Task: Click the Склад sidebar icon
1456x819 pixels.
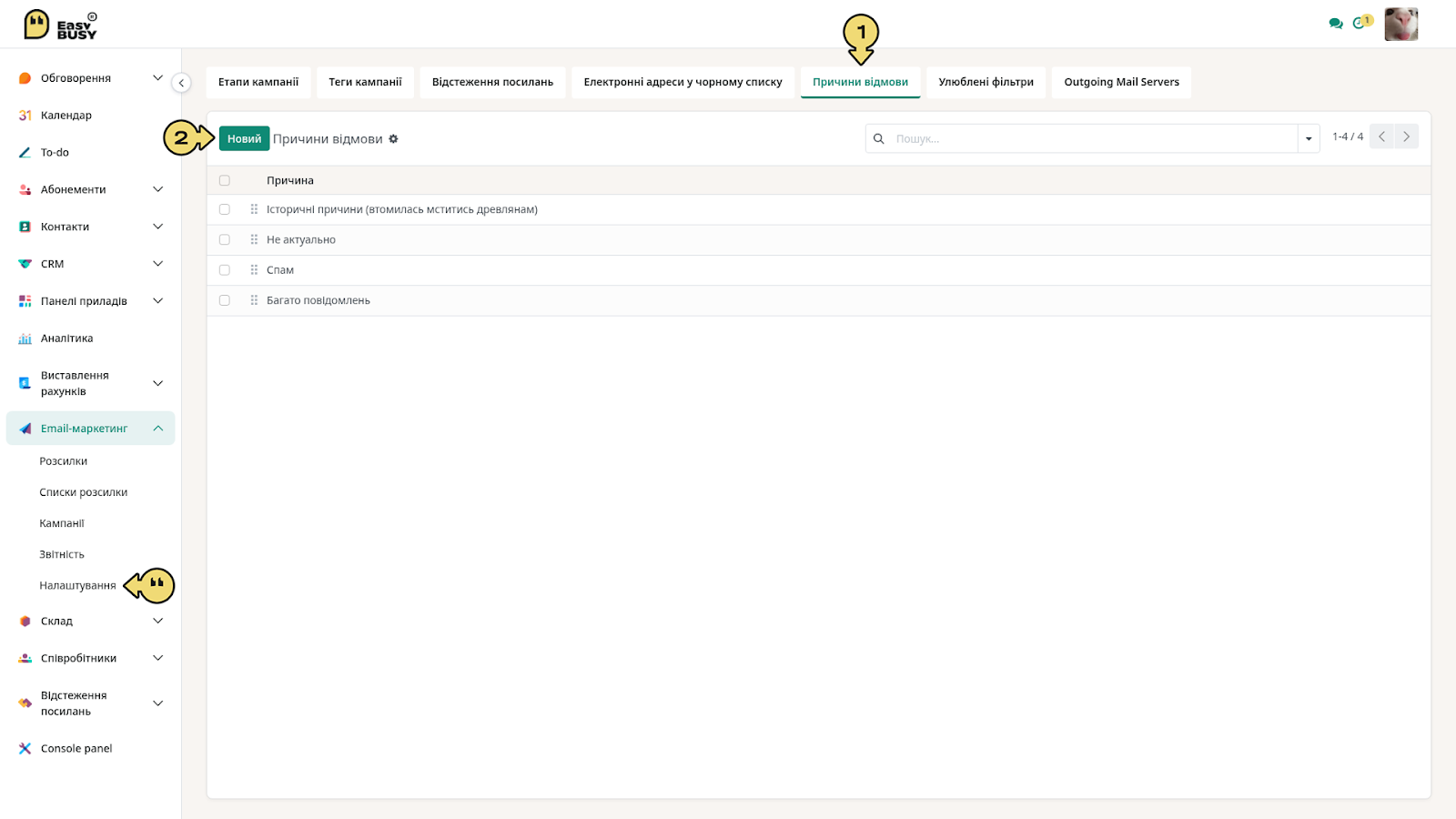Action: pyautogui.click(x=25, y=622)
